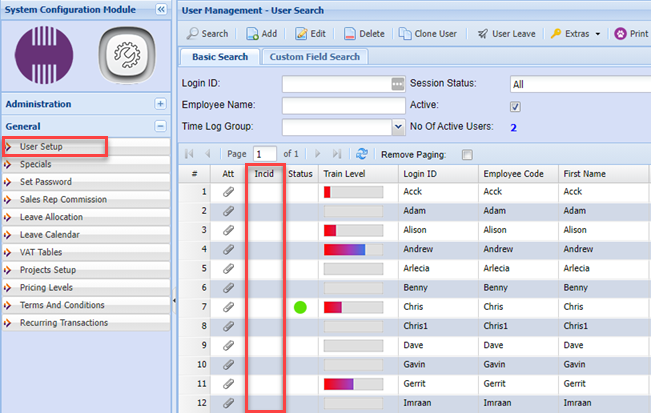Switch to Custom Field Search tab
651x413 pixels.
(314, 57)
